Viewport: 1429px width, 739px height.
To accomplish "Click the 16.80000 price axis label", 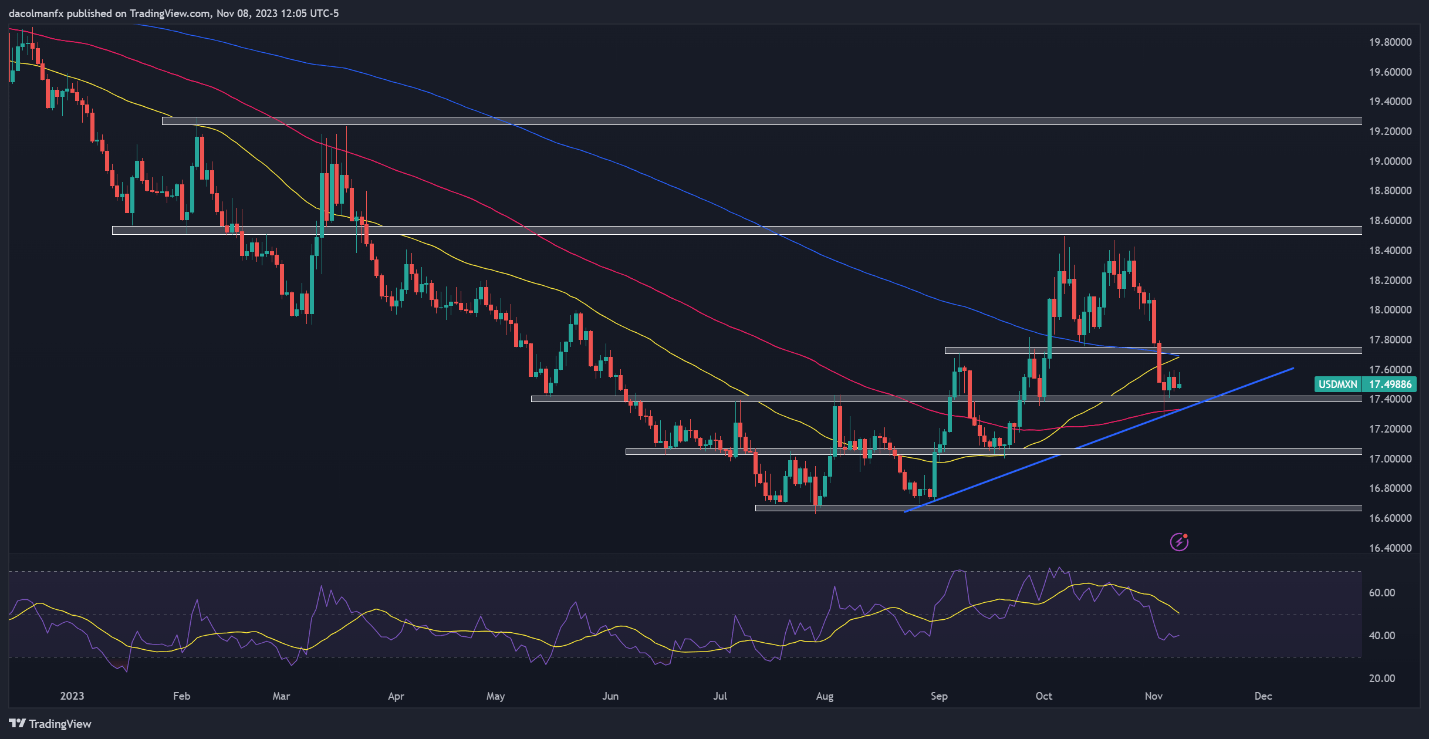I will pos(1391,489).
